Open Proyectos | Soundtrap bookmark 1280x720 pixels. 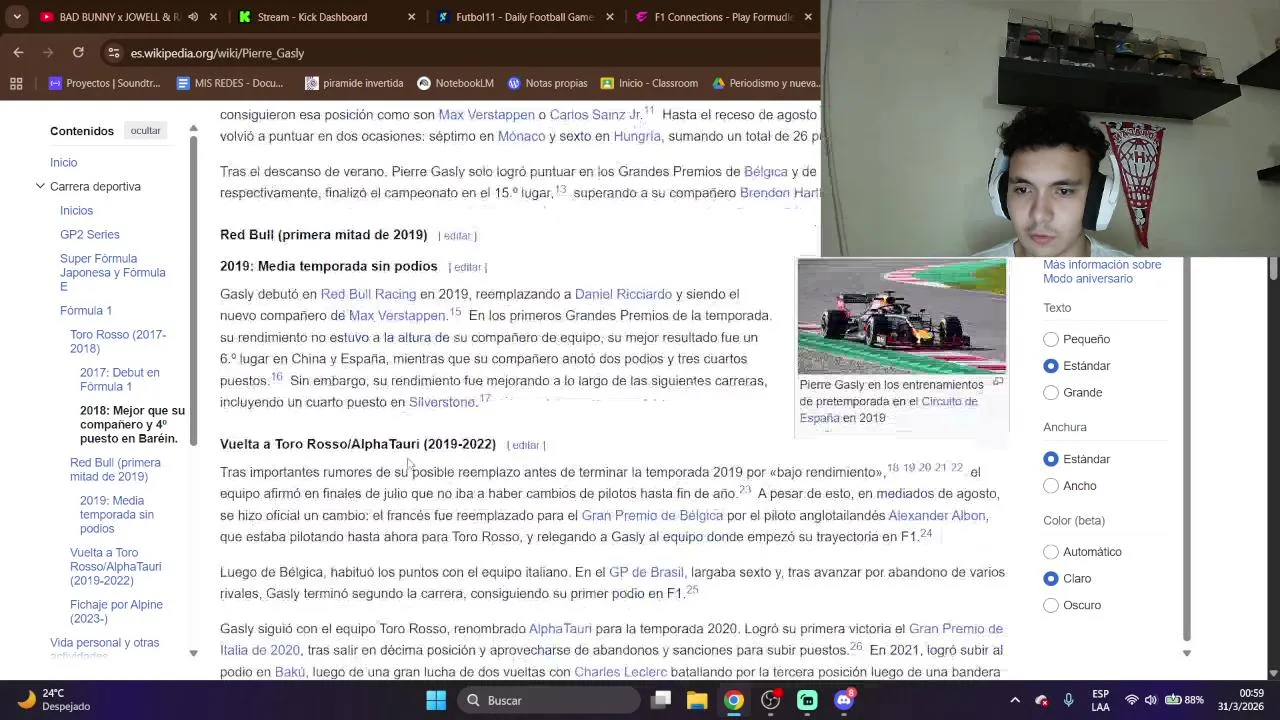click(x=104, y=83)
